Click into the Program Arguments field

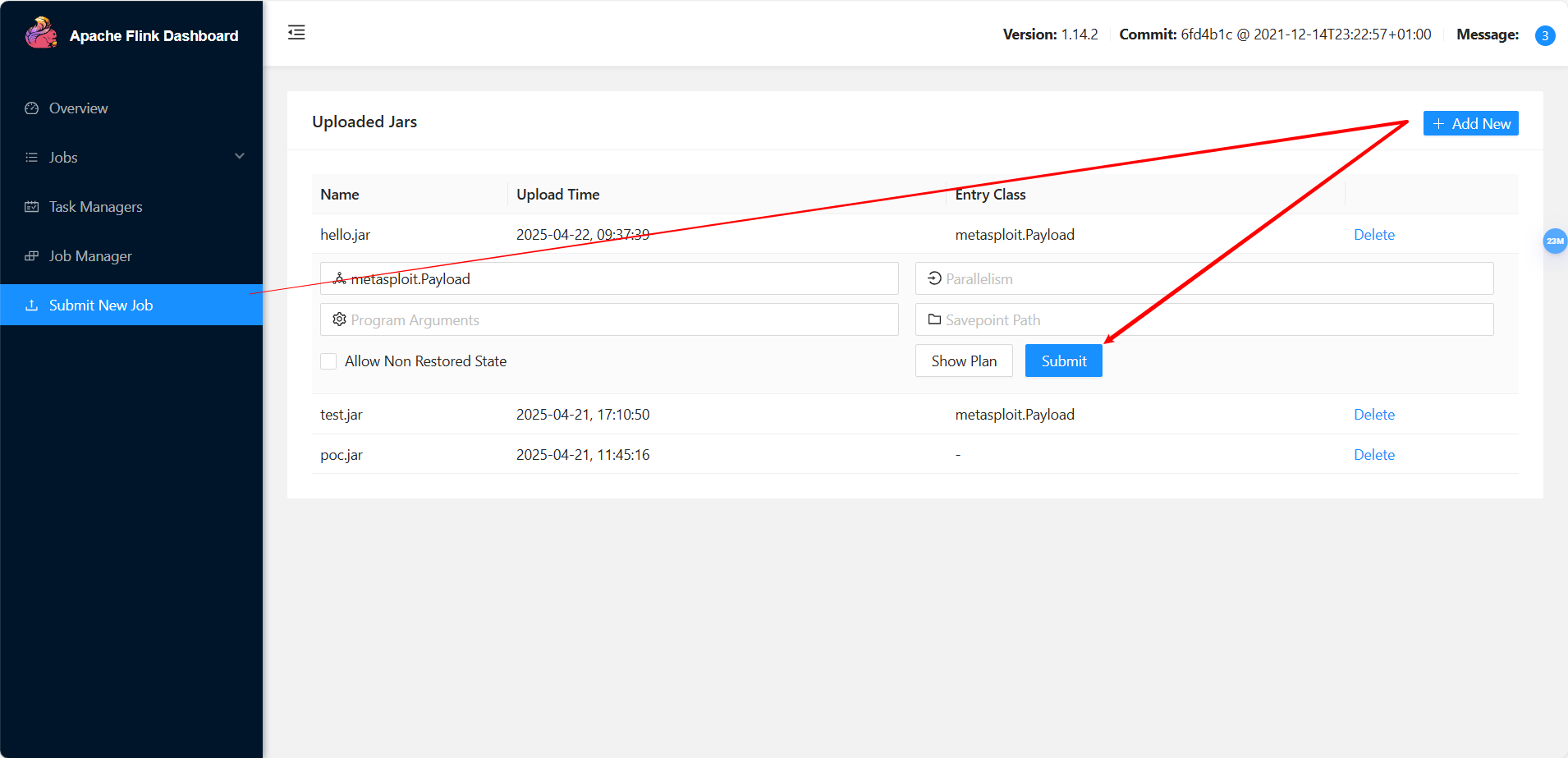(x=609, y=319)
